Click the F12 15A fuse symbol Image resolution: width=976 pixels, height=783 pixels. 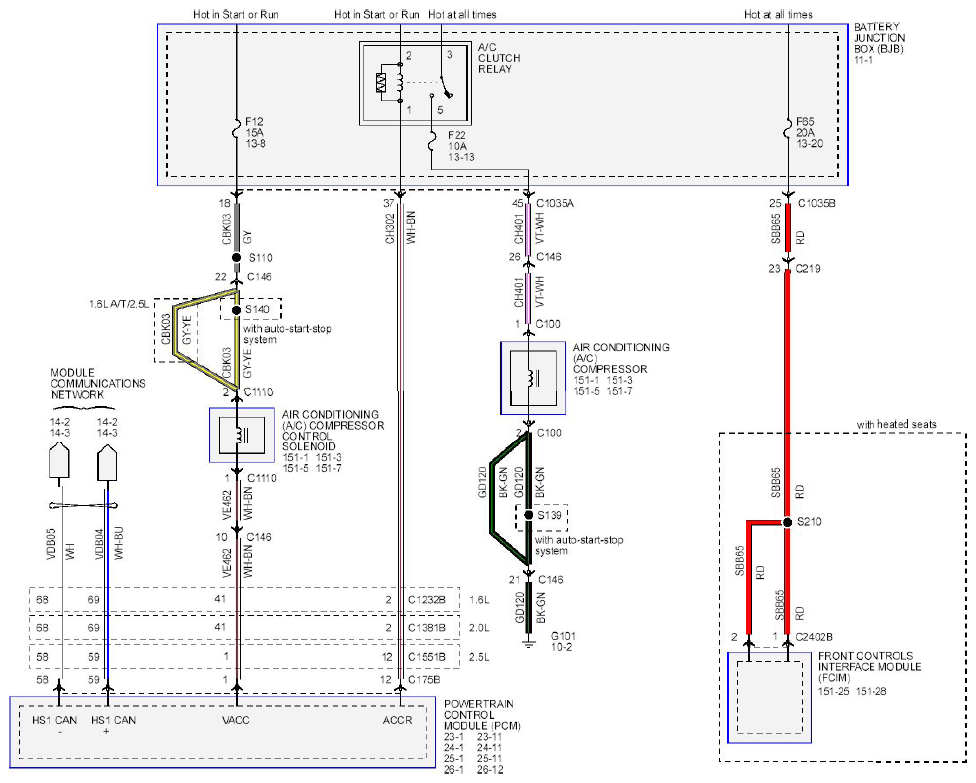coord(237,131)
